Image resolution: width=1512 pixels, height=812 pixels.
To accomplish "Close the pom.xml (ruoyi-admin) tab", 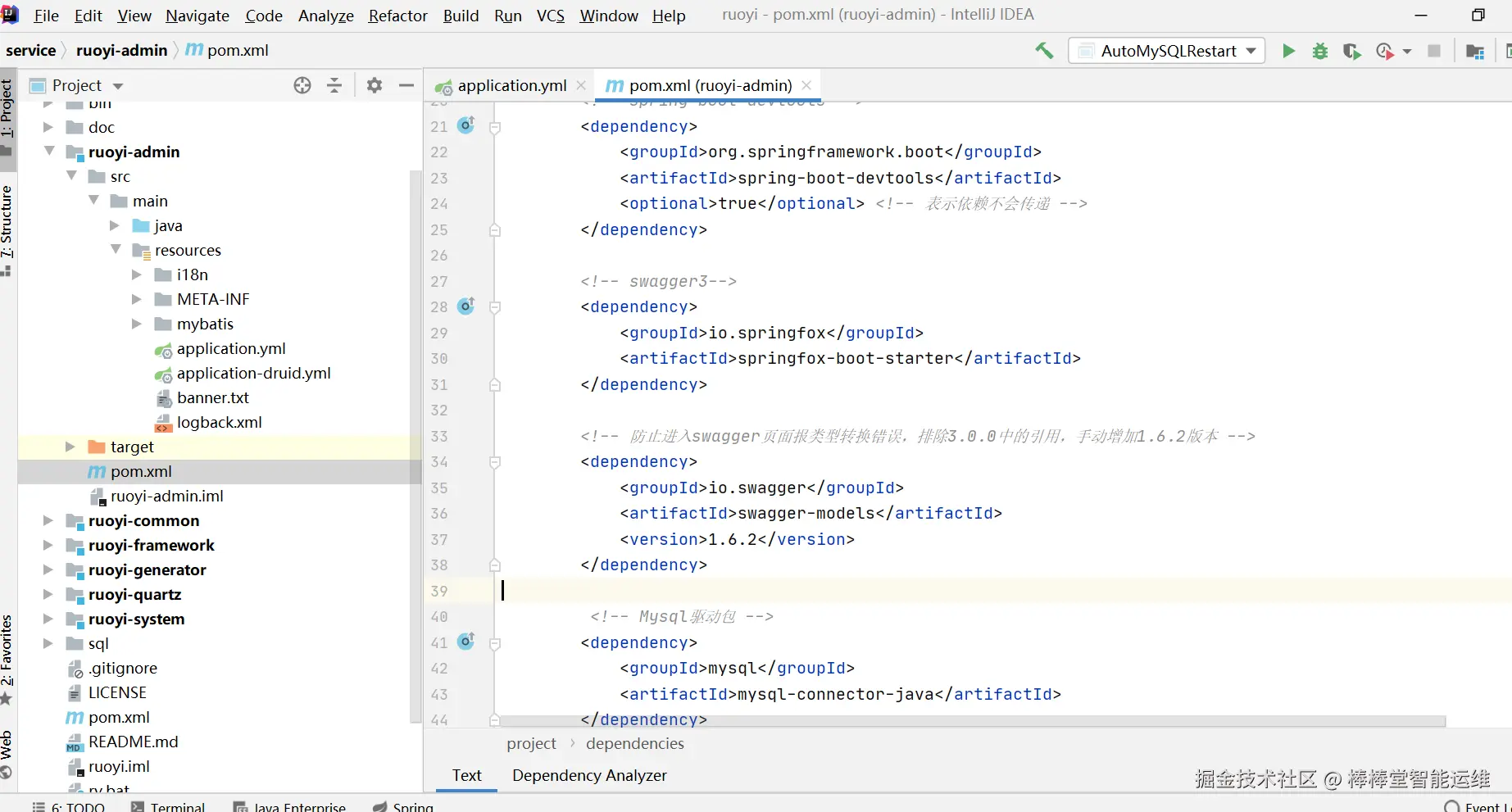I will tap(806, 85).
